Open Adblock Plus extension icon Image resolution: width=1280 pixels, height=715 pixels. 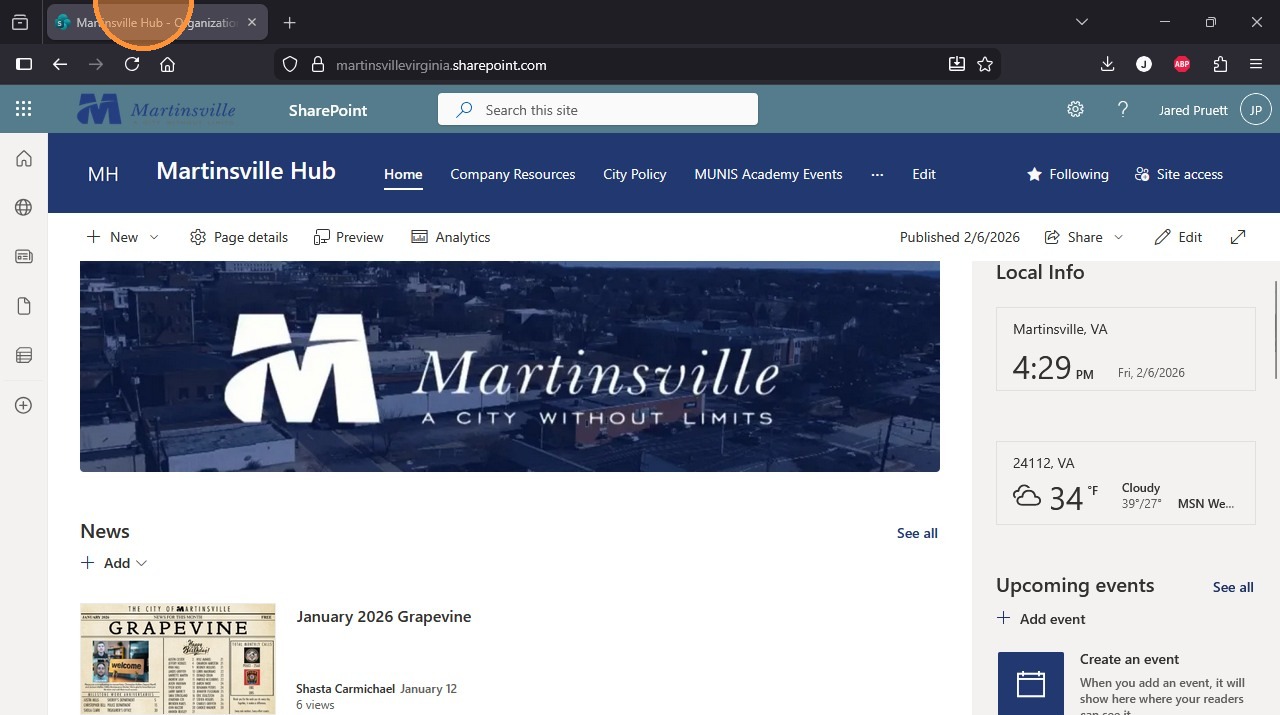tap(1182, 64)
